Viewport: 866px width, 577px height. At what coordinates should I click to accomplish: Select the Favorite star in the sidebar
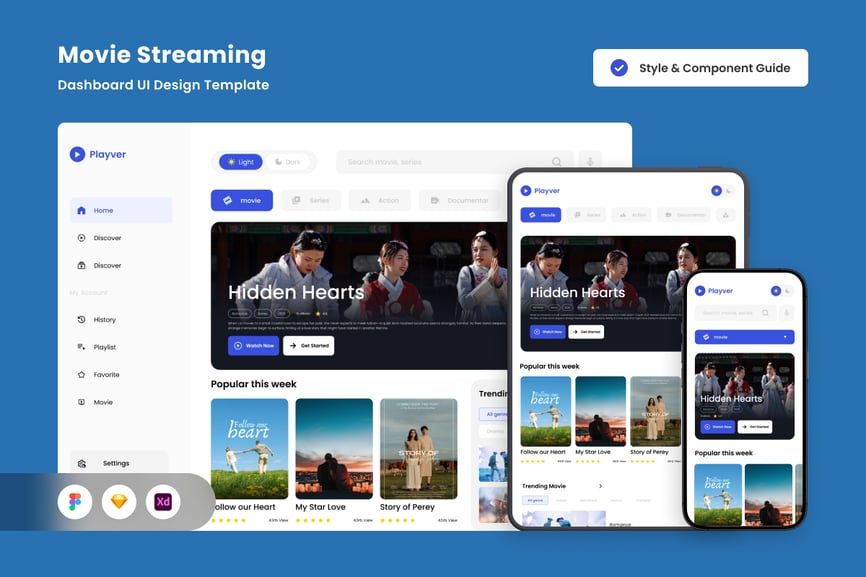tap(82, 375)
